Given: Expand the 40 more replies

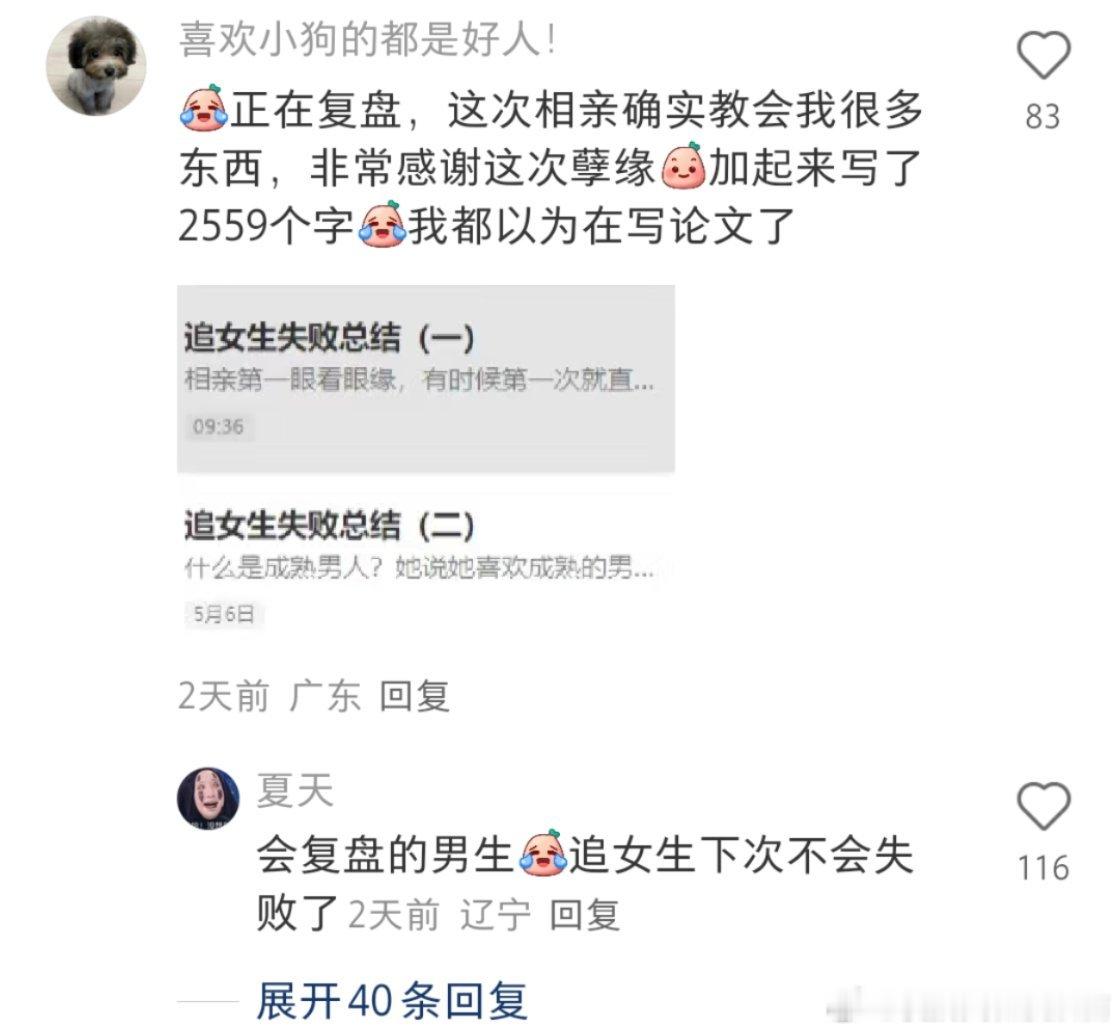Looking at the screenshot, I should pos(391,1001).
